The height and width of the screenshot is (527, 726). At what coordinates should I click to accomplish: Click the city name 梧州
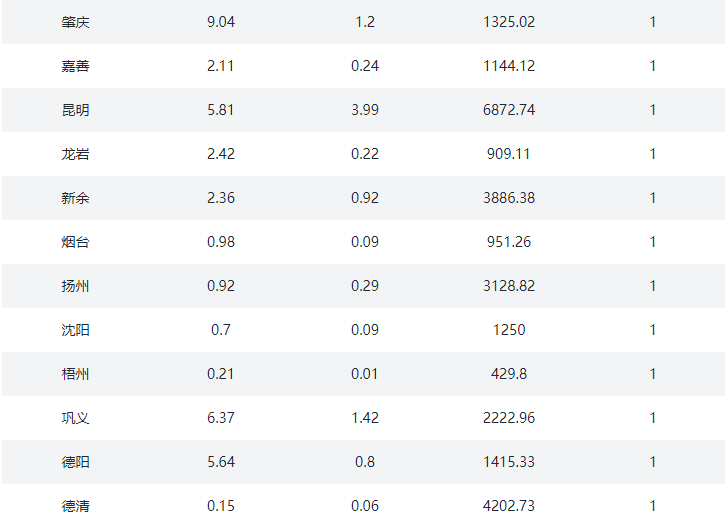(x=75, y=374)
